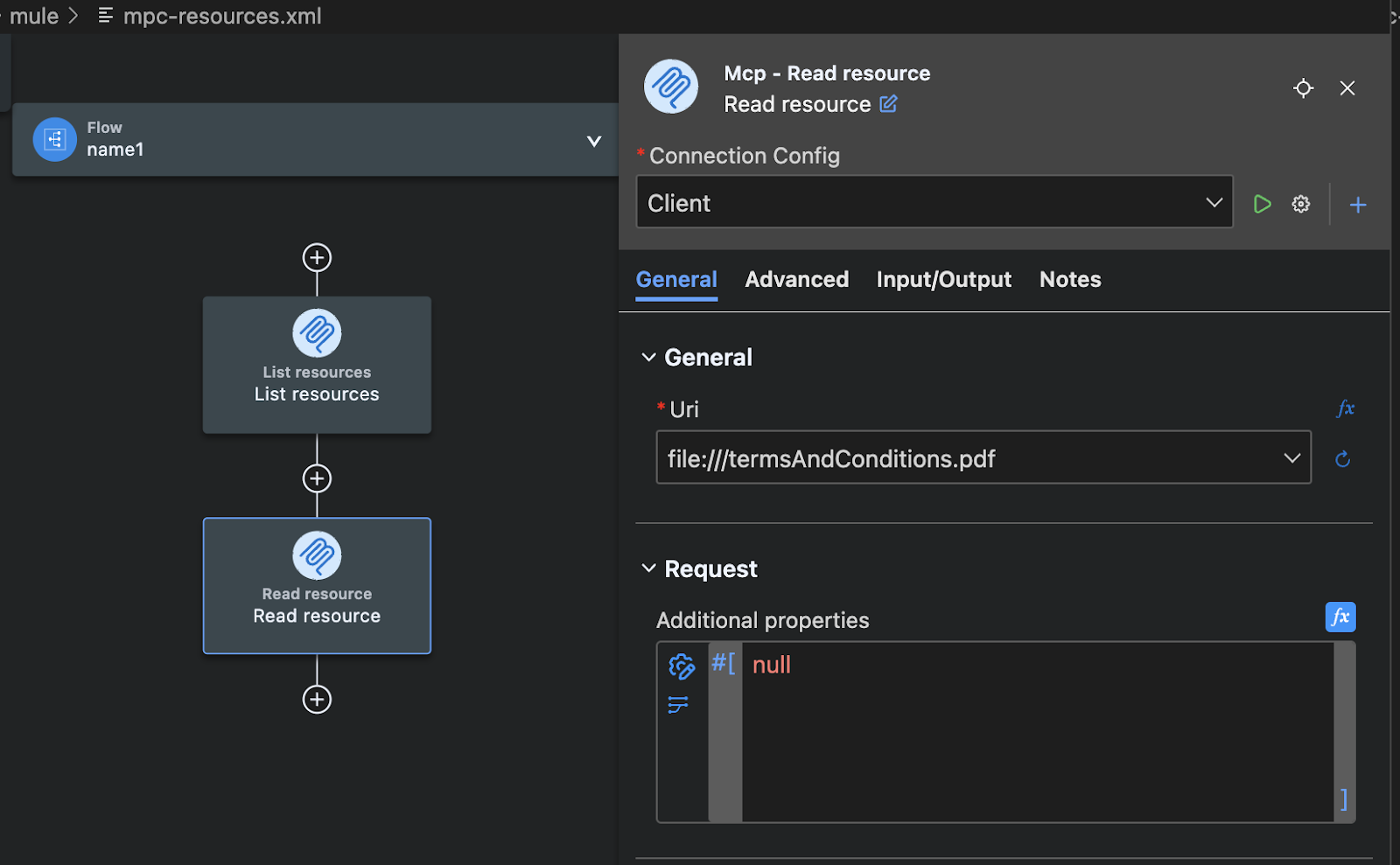The image size is (1400, 865).
Task: Refresh the Uri values with reload icon
Action: point(1343,458)
